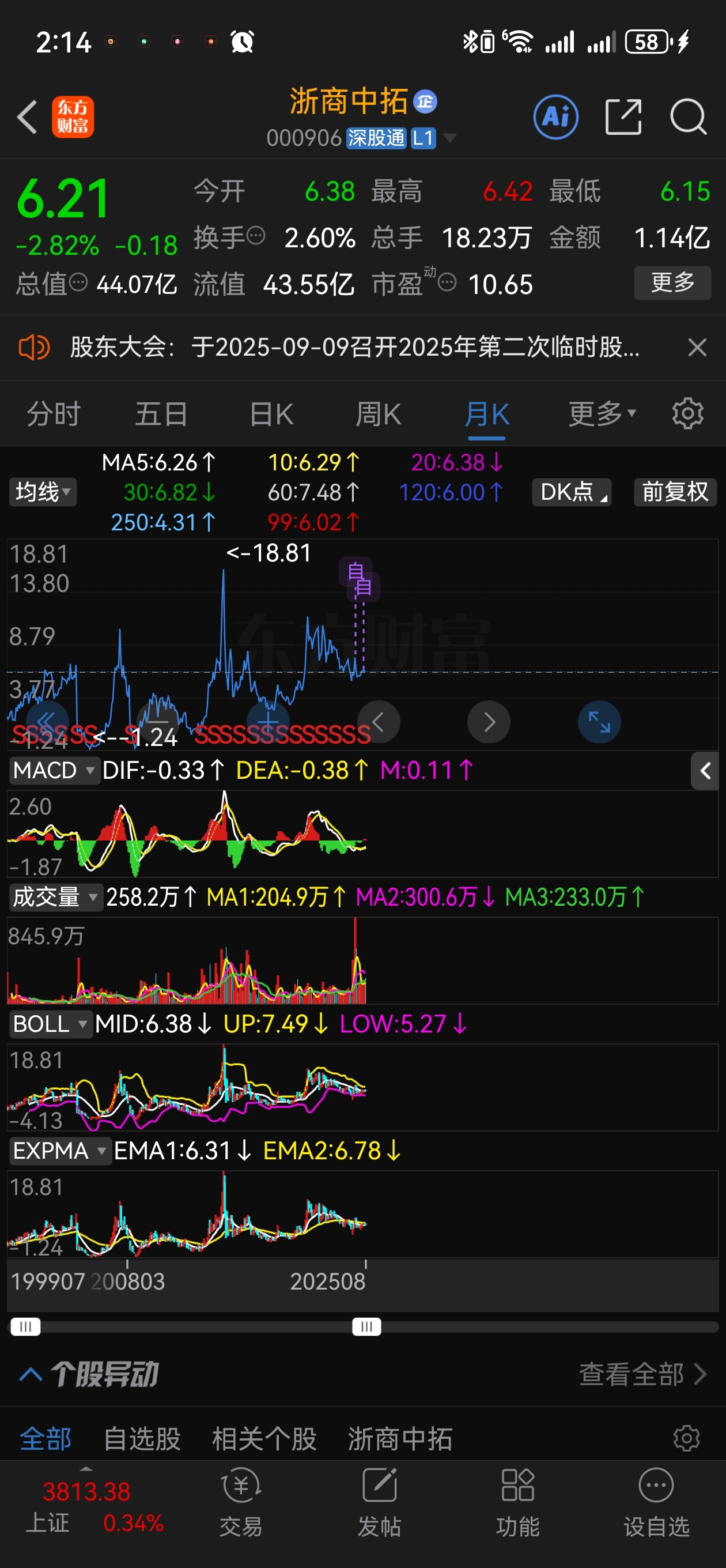Tap the back arrow icon

point(28,117)
